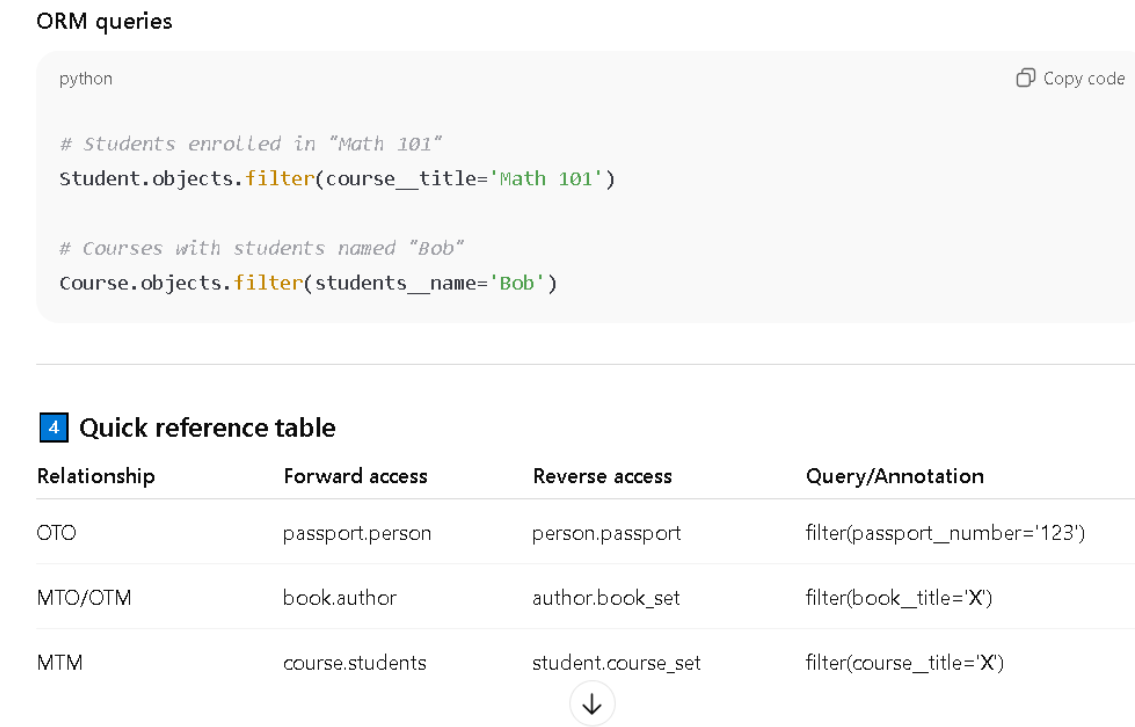Click the Copy code clipboard icon
1135x727 pixels.
(1025, 78)
